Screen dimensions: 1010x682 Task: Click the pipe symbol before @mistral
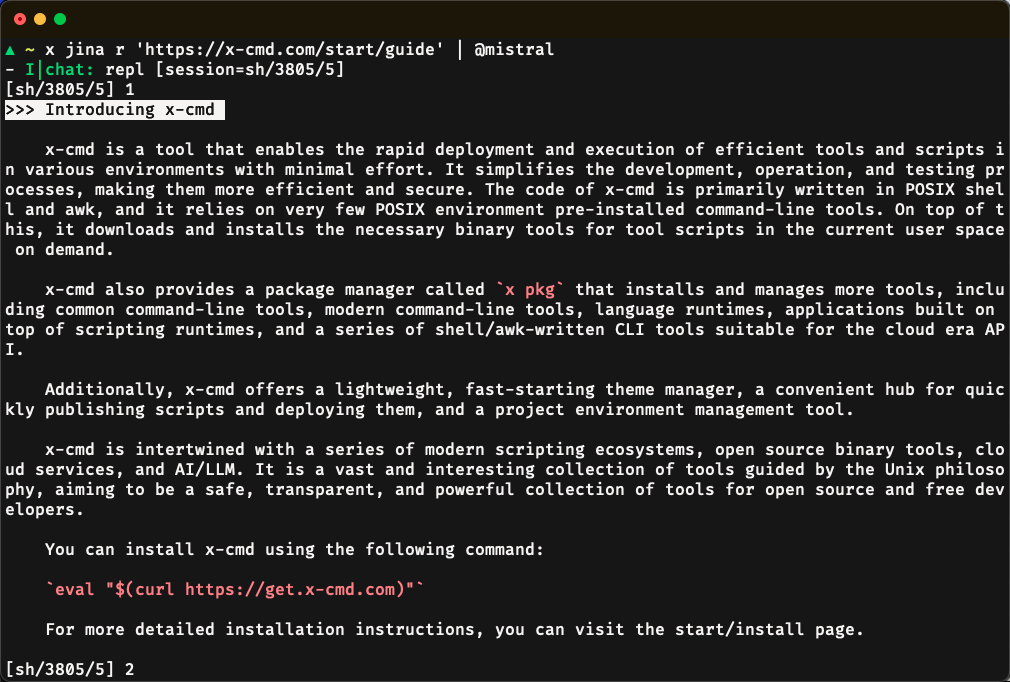coord(460,49)
